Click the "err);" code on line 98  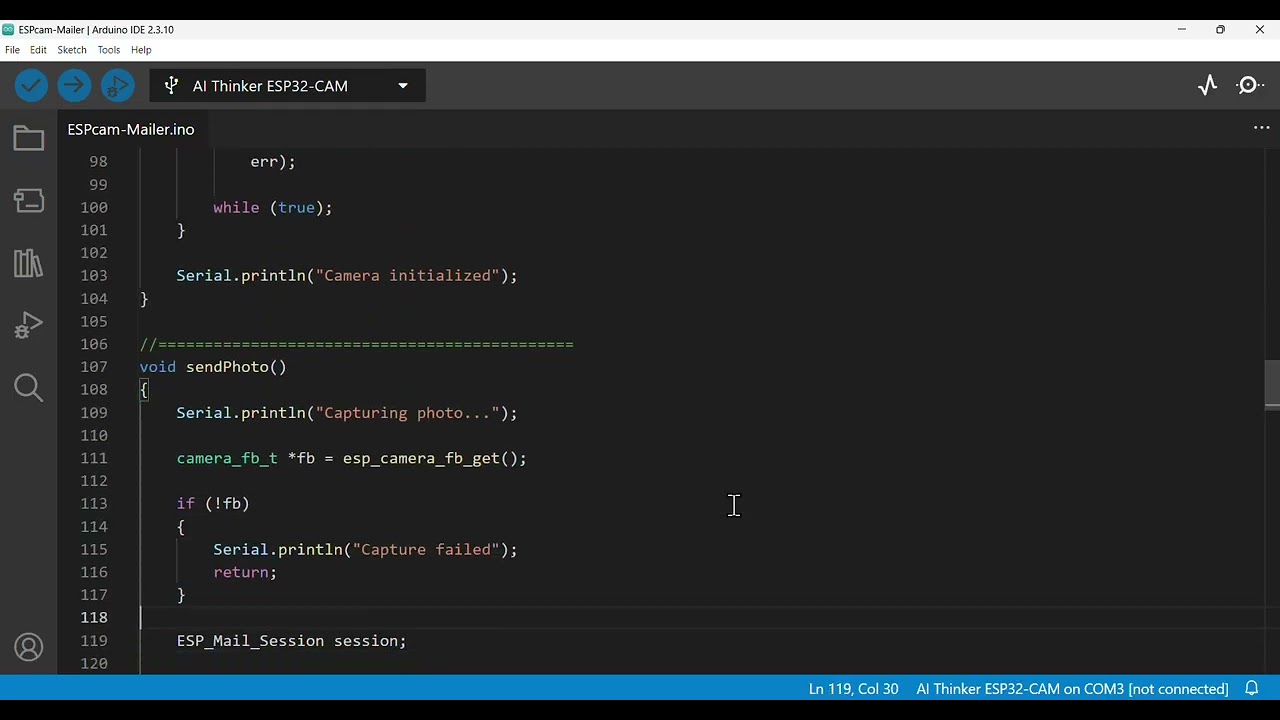click(x=273, y=161)
